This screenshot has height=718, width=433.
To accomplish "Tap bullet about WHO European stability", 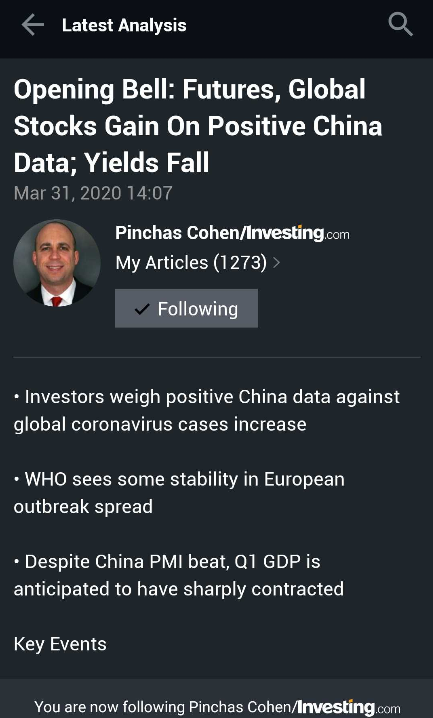I will pos(179,493).
